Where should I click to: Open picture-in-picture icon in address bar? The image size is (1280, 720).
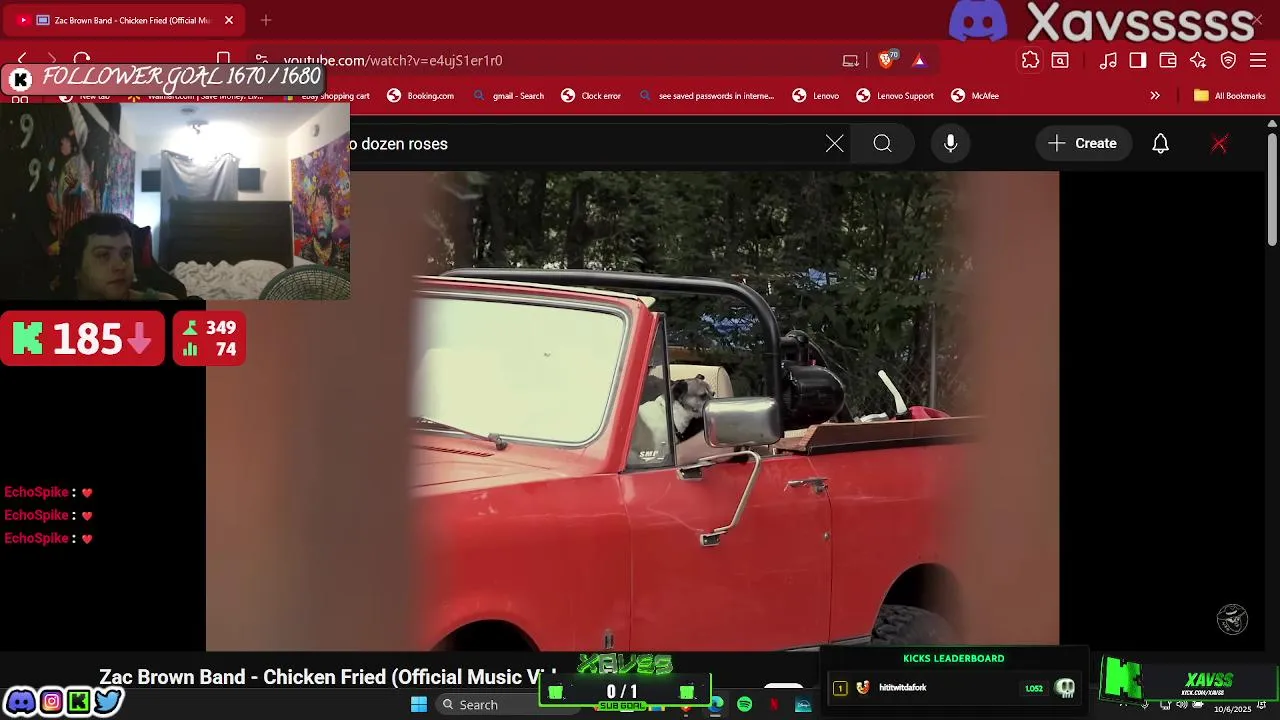pyautogui.click(x=851, y=60)
